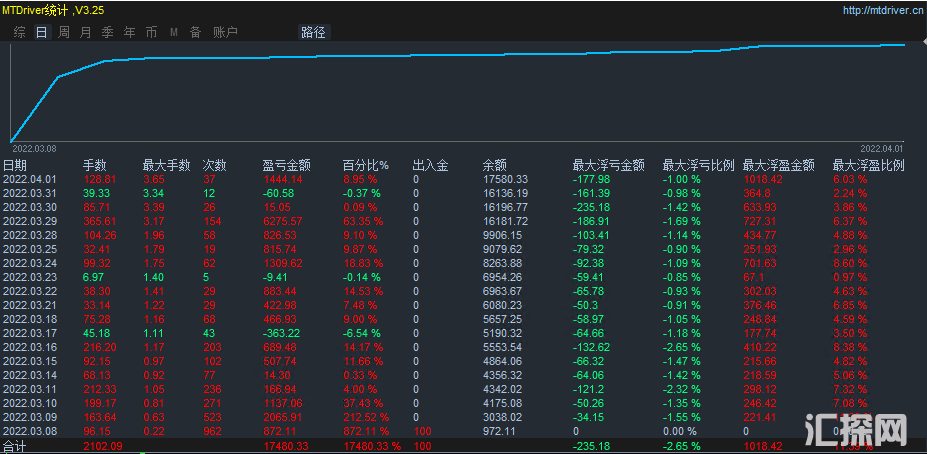Click the 盈亏金额 column header

click(287, 166)
